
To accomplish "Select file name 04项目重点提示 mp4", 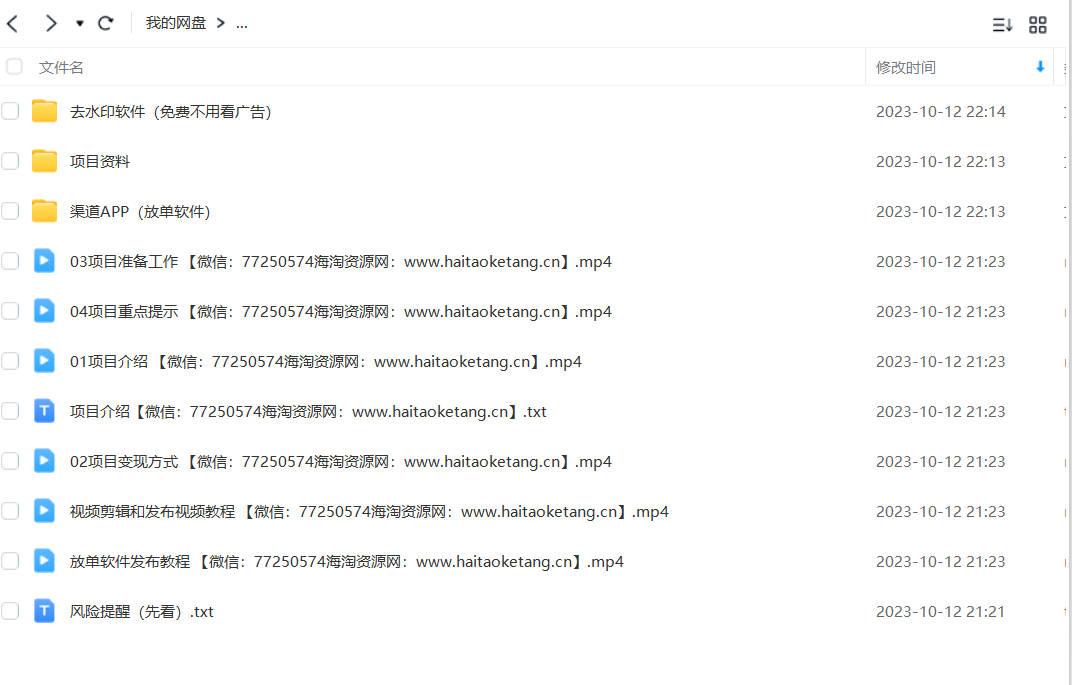I will tap(340, 311).
